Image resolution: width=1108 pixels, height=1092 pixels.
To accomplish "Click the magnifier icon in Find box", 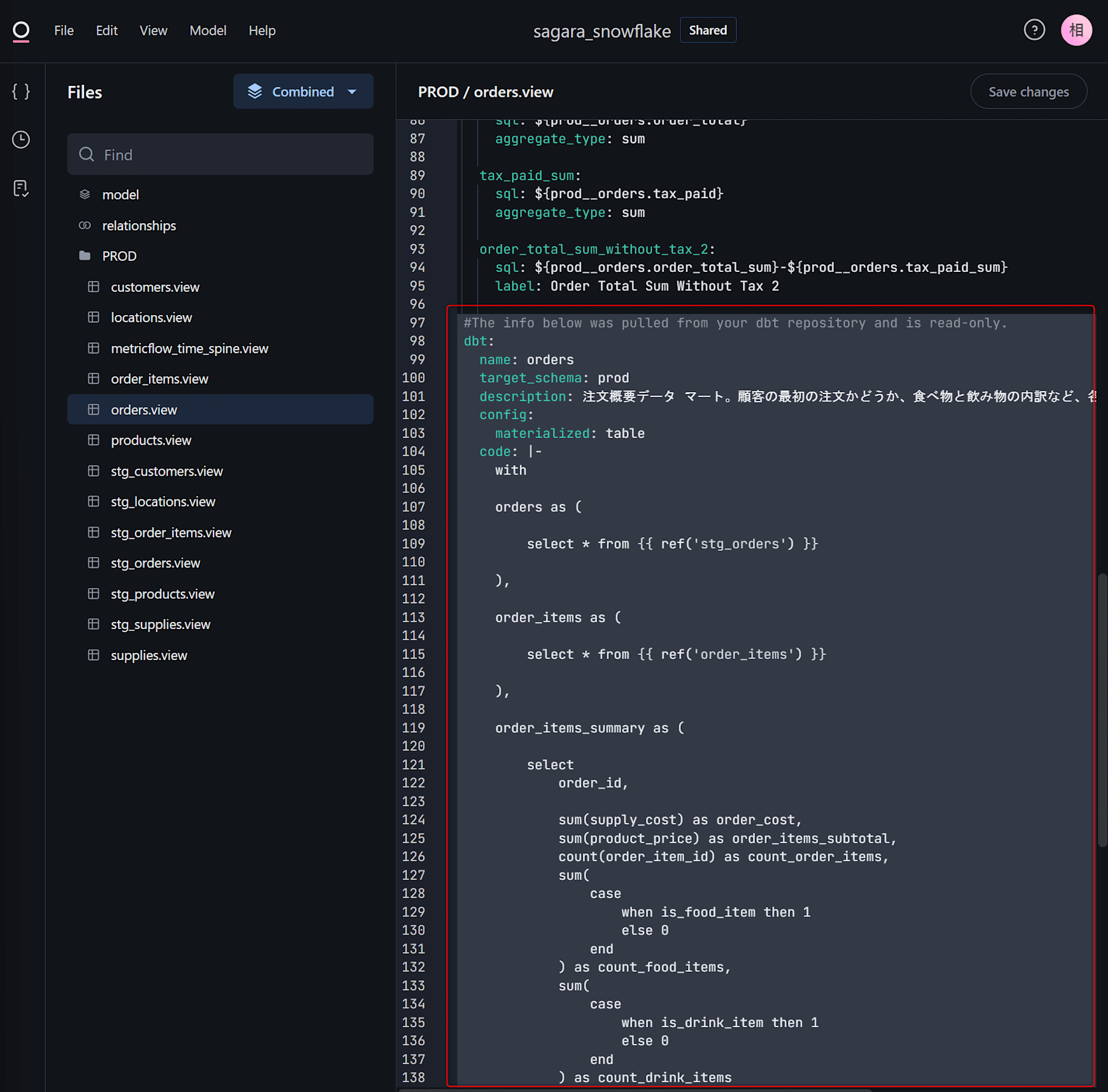I will pos(86,154).
